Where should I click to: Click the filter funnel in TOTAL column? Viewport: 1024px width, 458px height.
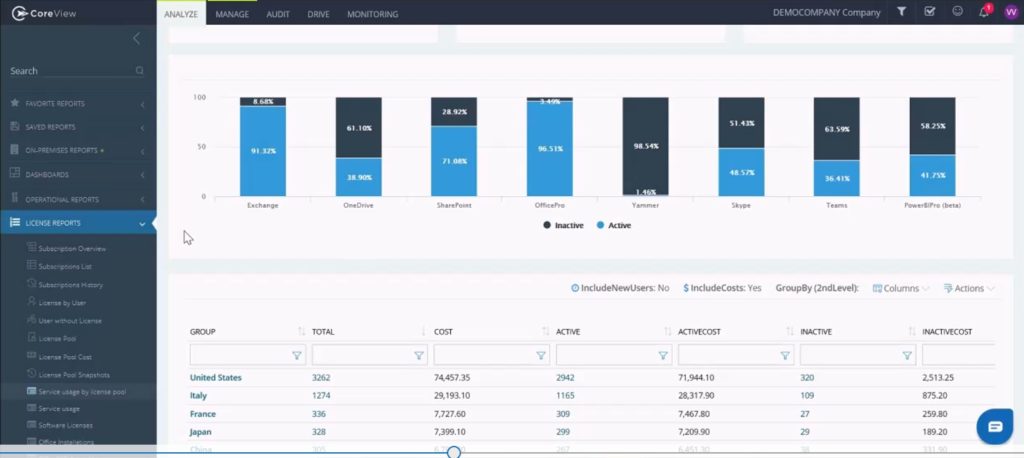419,355
